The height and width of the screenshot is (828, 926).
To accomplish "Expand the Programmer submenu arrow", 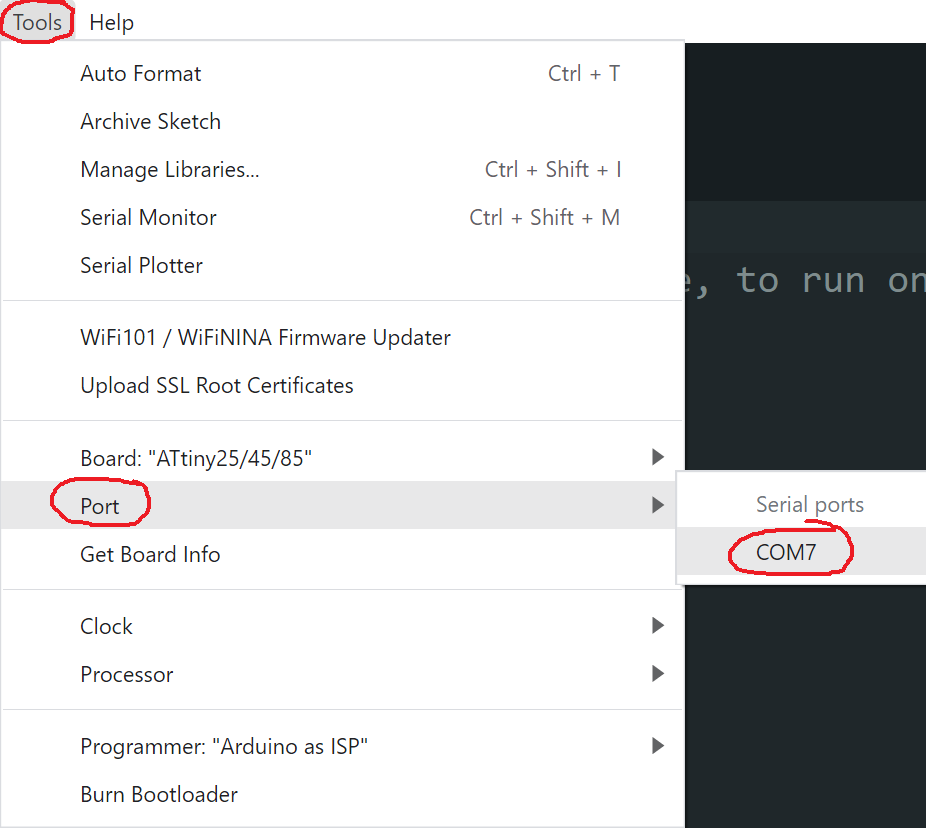I will pyautogui.click(x=657, y=746).
